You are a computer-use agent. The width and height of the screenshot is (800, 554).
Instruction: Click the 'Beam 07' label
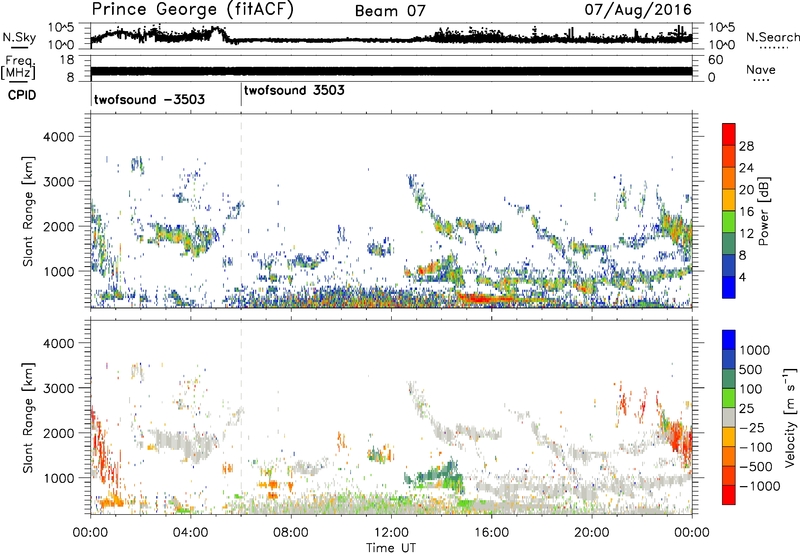tap(390, 11)
